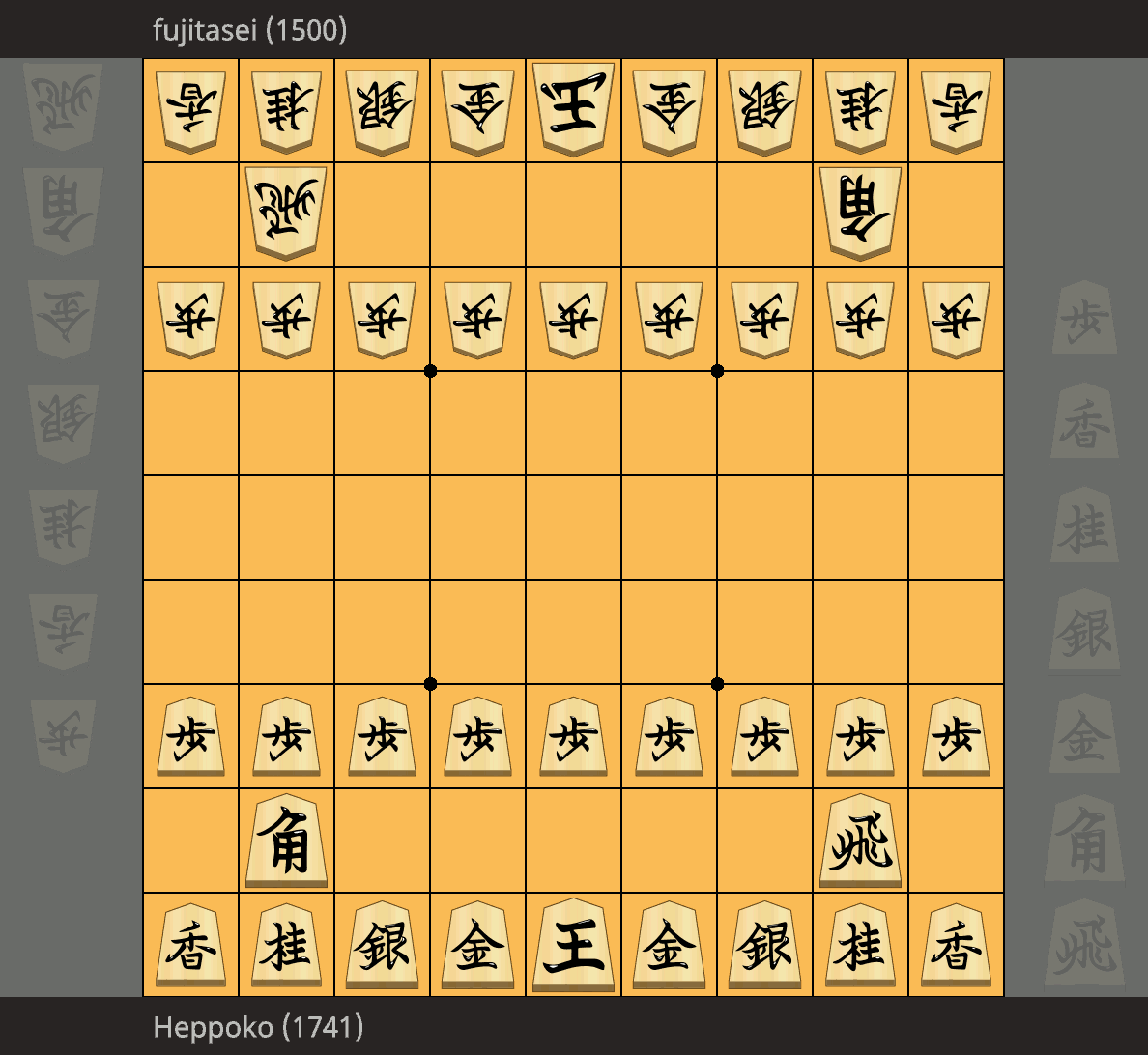Click the bottom-left lance (香) piece
Image resolution: width=1148 pixels, height=1055 pixels.
pos(191,945)
